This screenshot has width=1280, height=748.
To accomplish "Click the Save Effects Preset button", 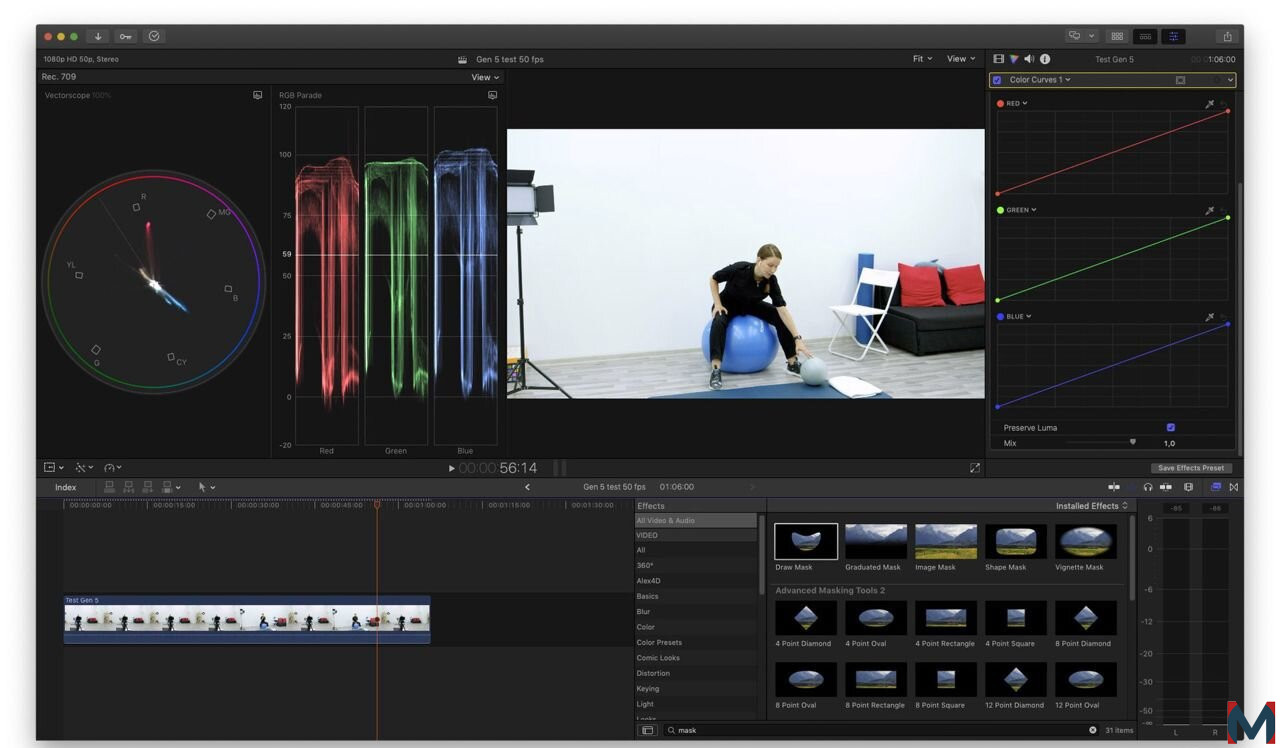I will [1191, 468].
